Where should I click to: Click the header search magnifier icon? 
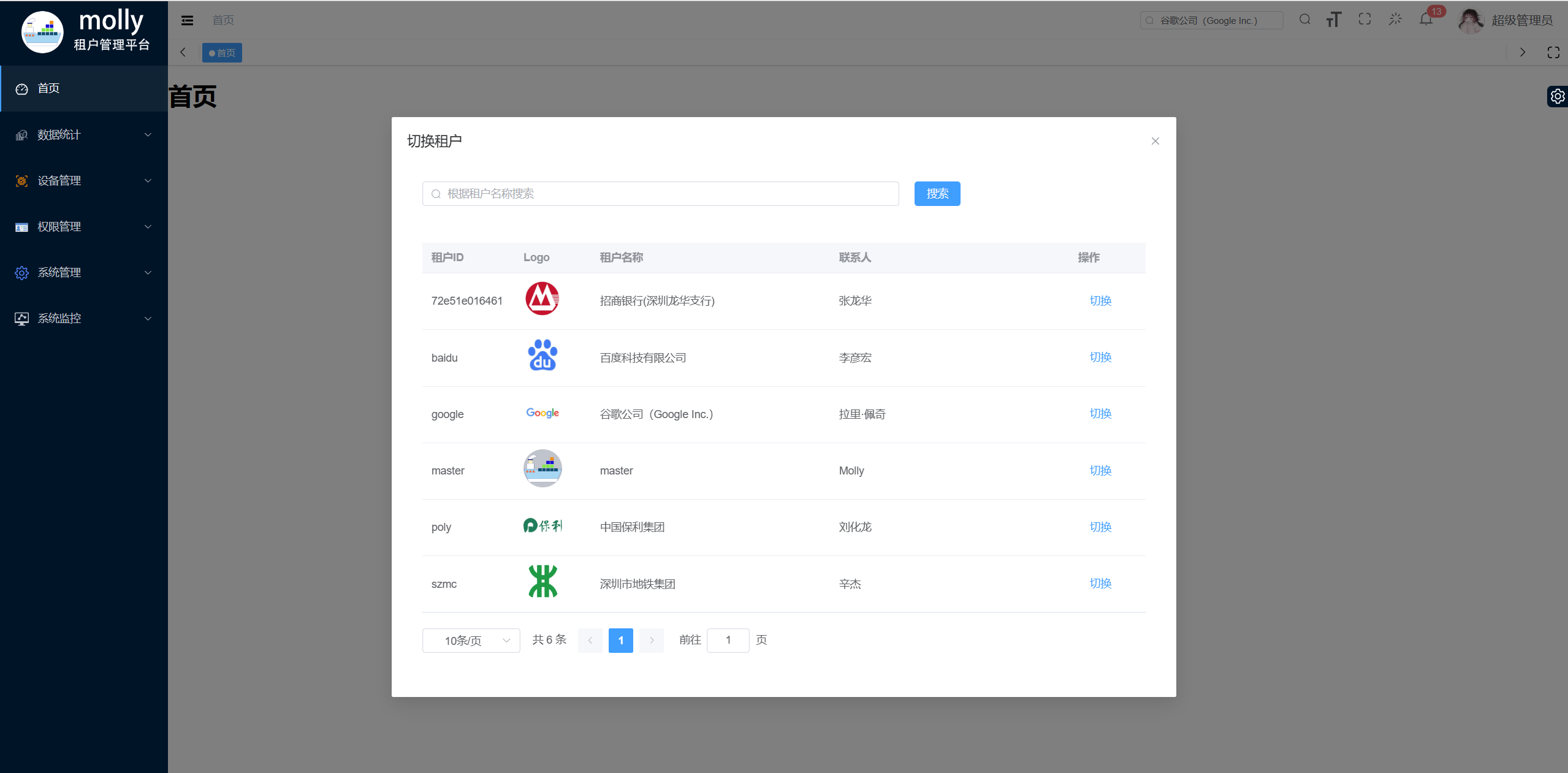pyautogui.click(x=1304, y=20)
